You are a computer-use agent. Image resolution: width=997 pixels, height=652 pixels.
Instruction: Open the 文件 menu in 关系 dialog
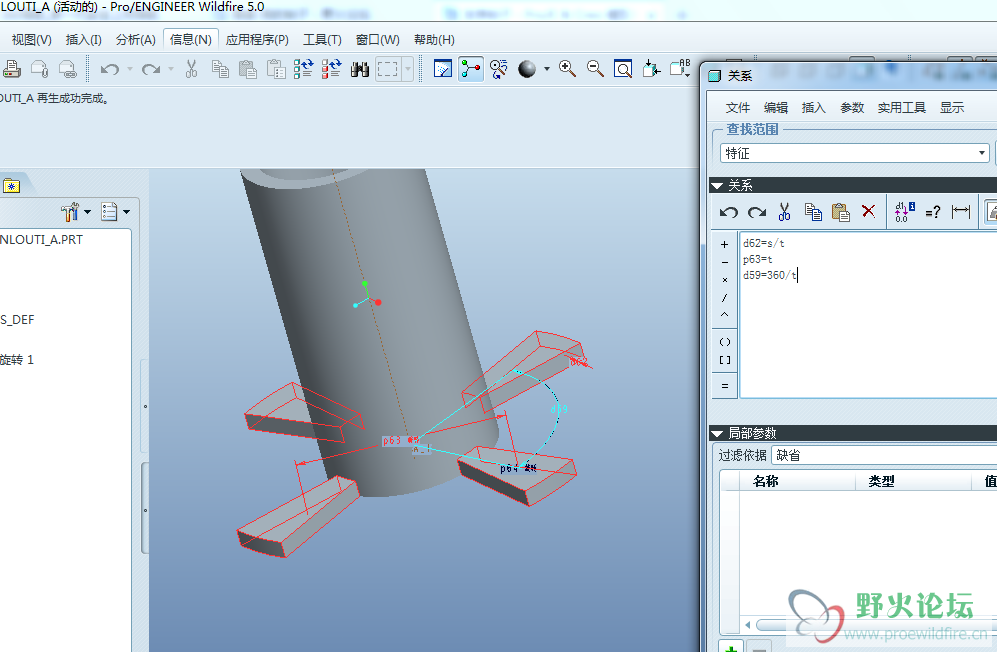[738, 108]
